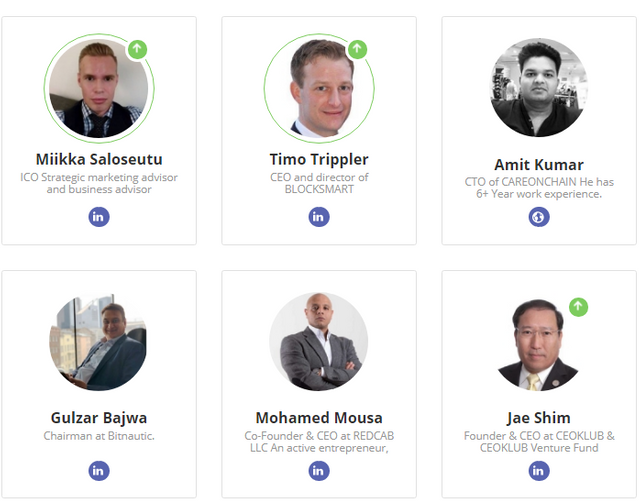Open Gulzar Bajwa's LinkedIn icon
Viewport: 640px width, 503px height.
(x=99, y=470)
